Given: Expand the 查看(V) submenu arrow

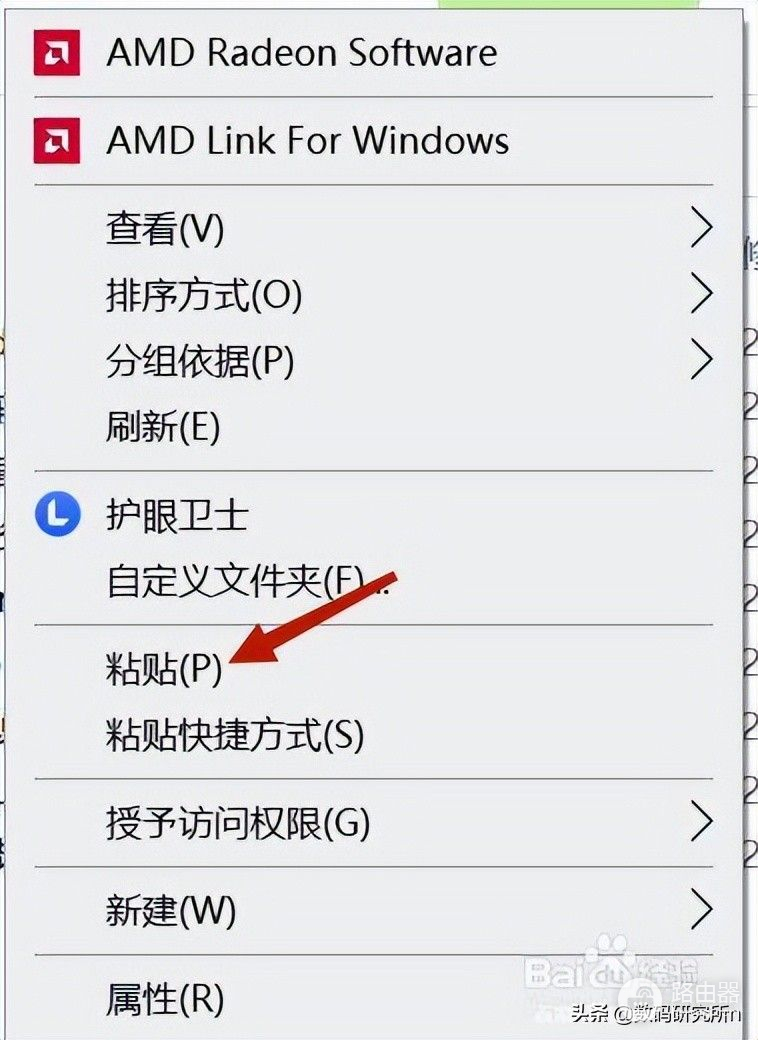Looking at the screenshot, I should point(701,228).
